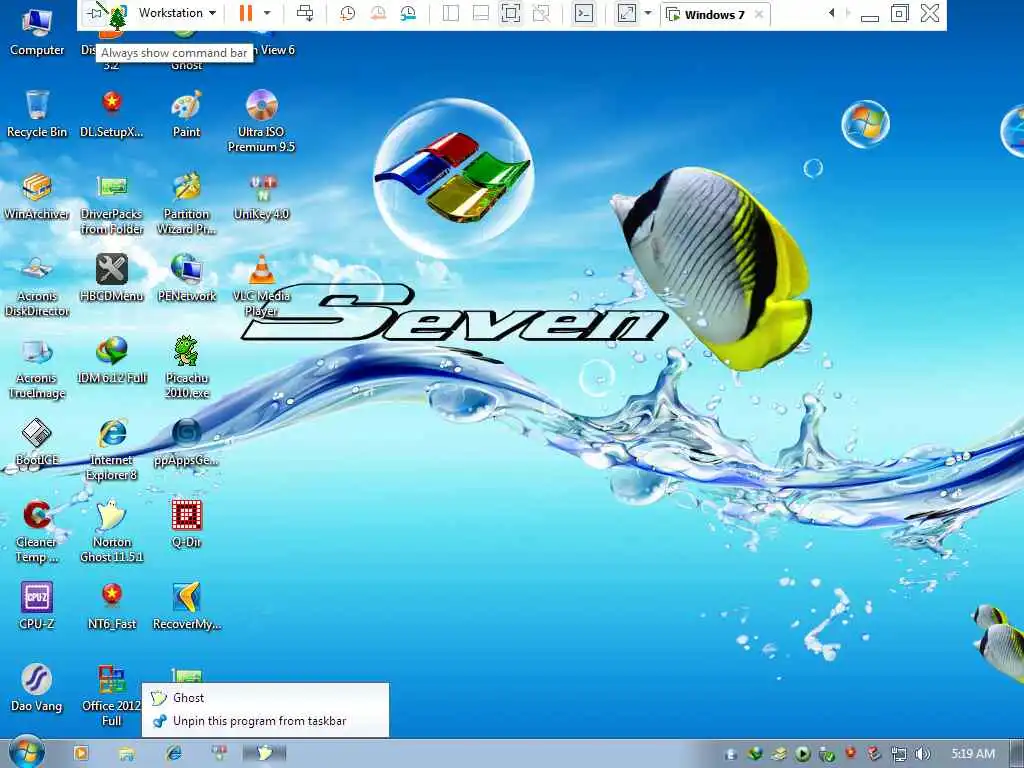Open DriverPacks from Folder shortcut
The image size is (1024, 768).
coord(112,204)
